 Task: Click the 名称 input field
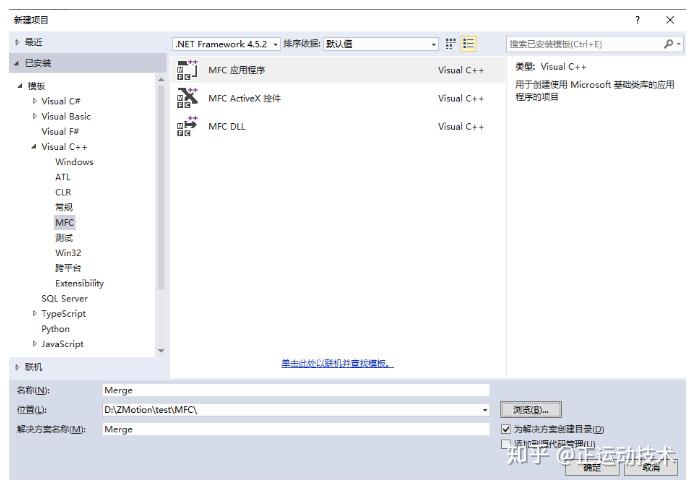296,390
